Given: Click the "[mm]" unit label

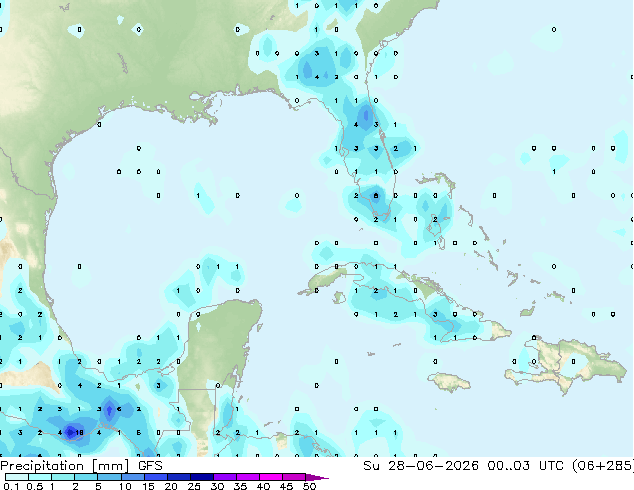Looking at the screenshot, I should (110, 466).
